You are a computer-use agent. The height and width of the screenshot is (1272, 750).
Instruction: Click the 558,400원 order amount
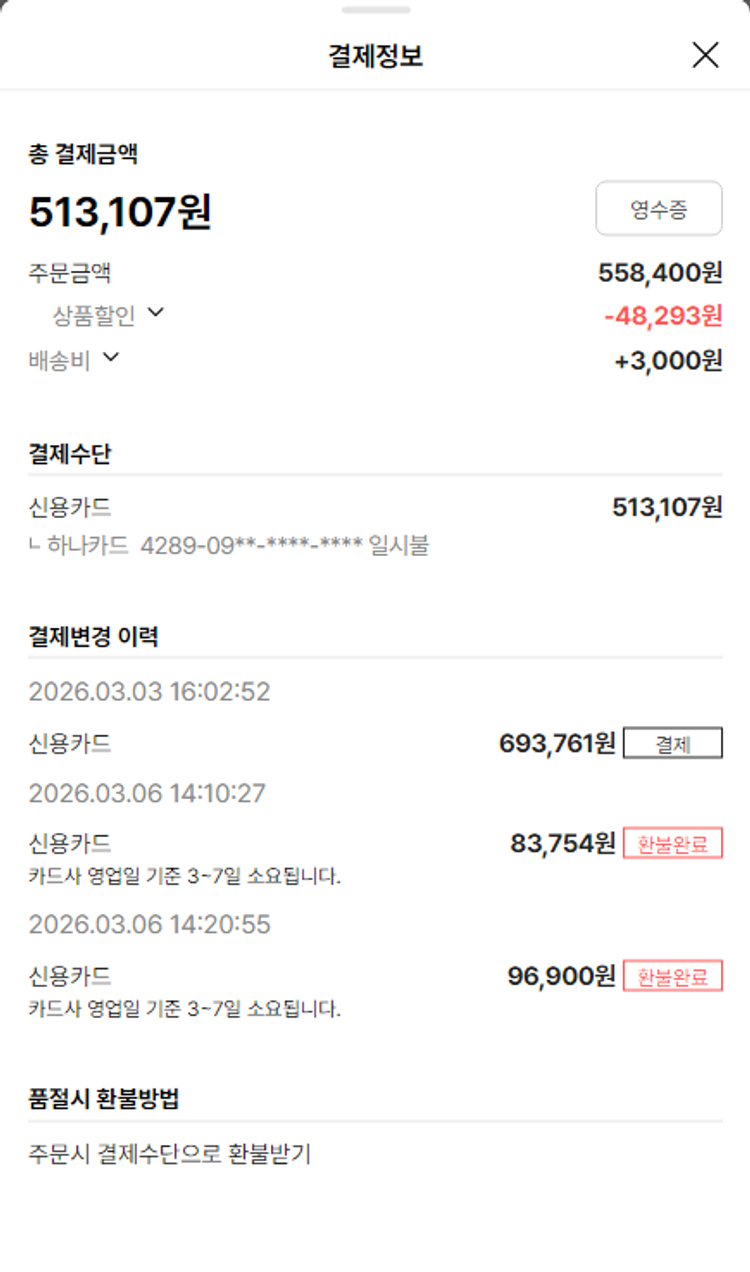pyautogui.click(x=660, y=272)
